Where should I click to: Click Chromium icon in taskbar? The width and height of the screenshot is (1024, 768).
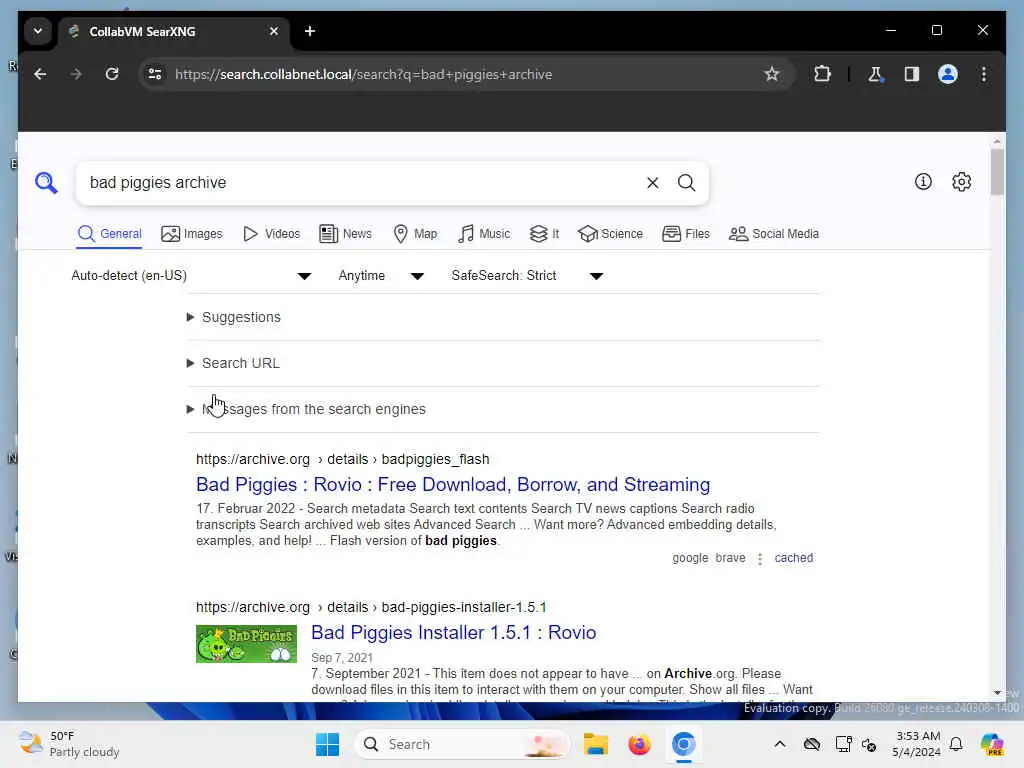point(683,744)
